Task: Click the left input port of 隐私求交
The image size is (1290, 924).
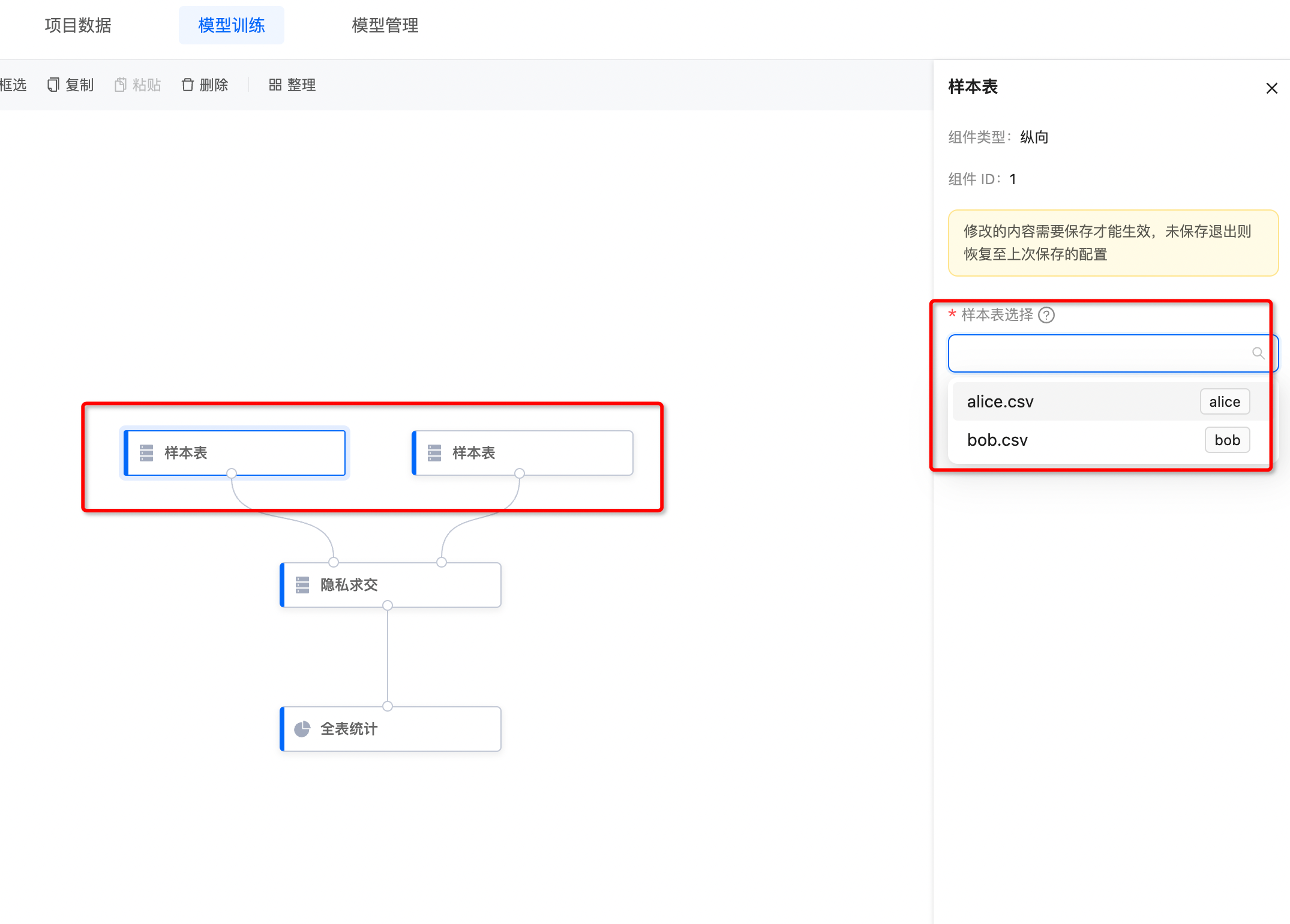Action: 334,562
